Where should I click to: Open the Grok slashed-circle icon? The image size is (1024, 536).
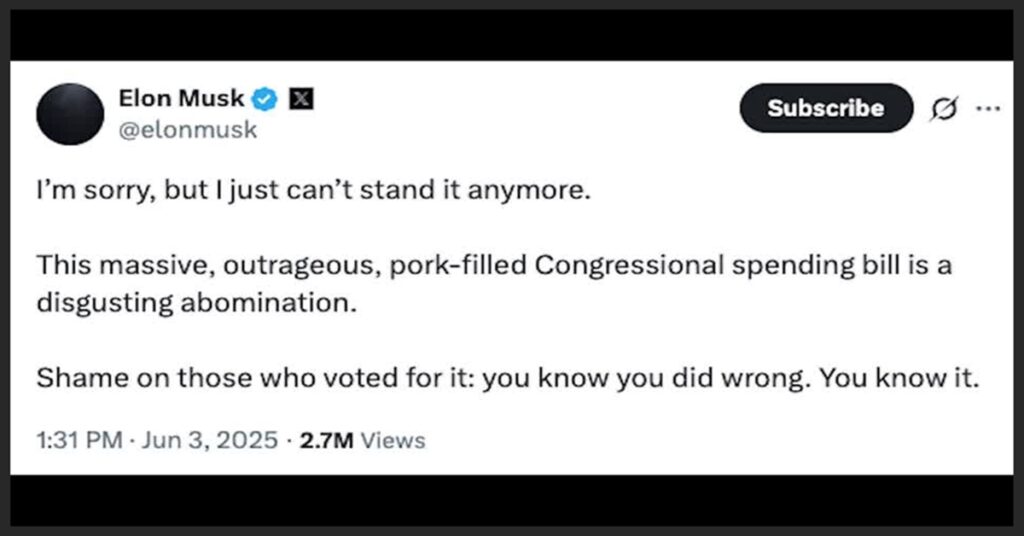click(942, 109)
